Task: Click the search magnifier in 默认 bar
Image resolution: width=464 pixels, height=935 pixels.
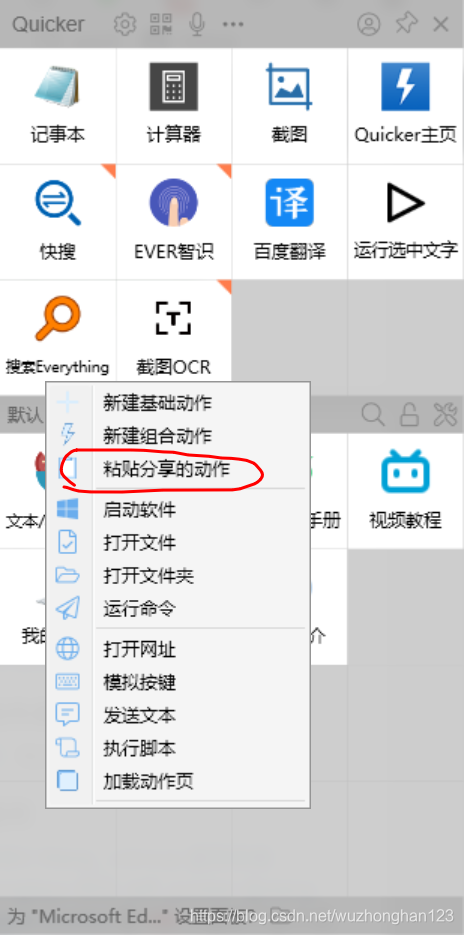Action: (x=373, y=414)
